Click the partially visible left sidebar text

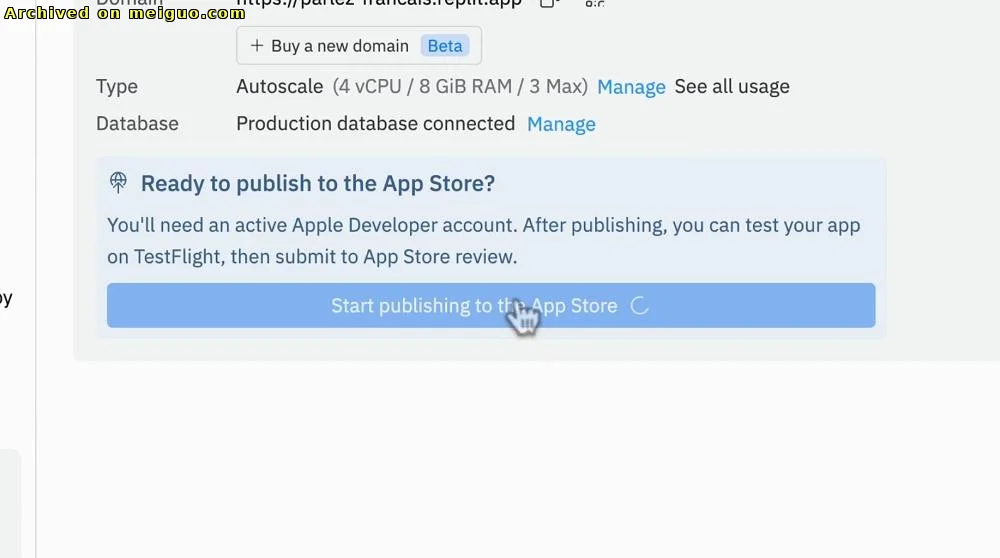pos(6,298)
